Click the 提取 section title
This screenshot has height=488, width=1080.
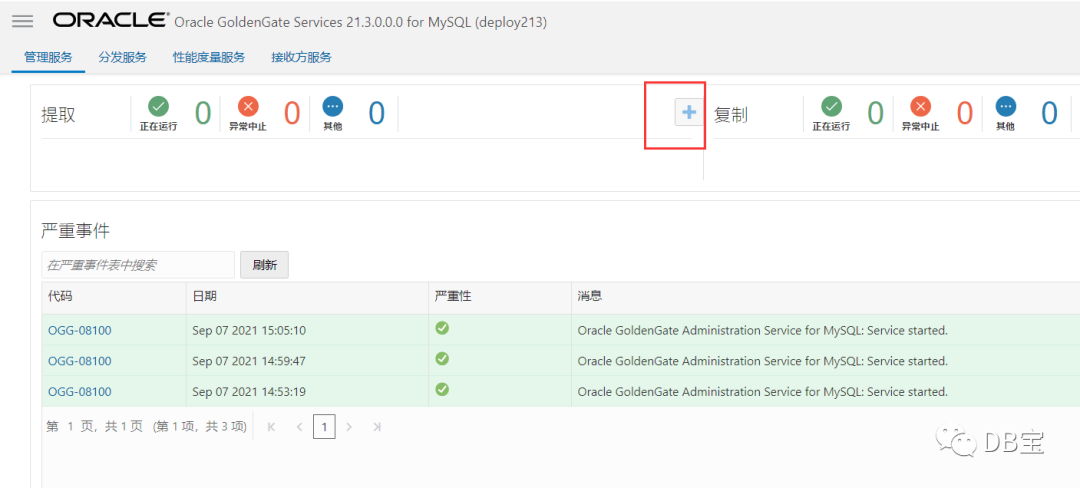[59, 114]
